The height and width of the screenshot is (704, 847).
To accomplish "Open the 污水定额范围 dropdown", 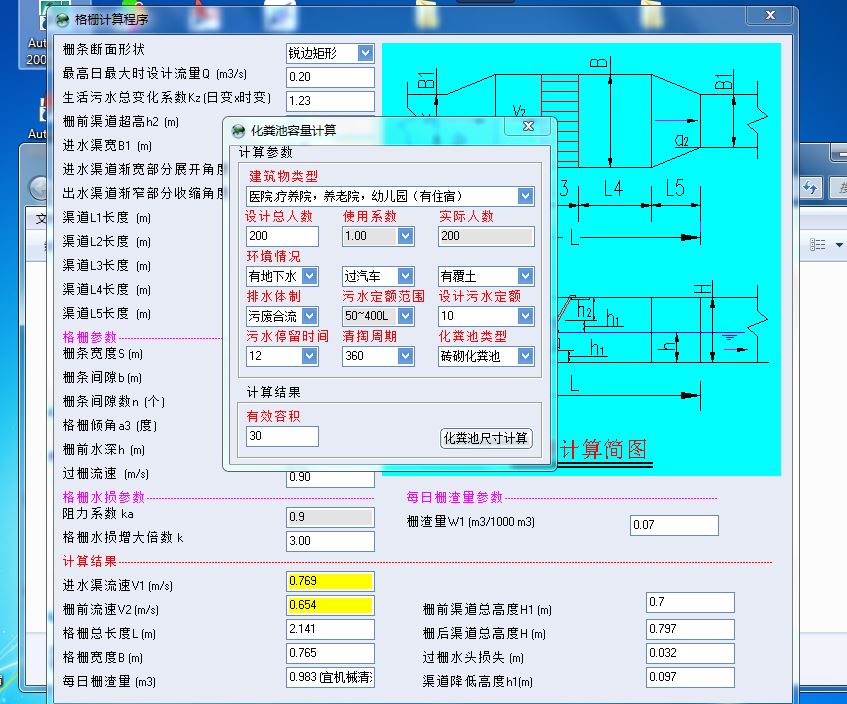I will (x=405, y=316).
